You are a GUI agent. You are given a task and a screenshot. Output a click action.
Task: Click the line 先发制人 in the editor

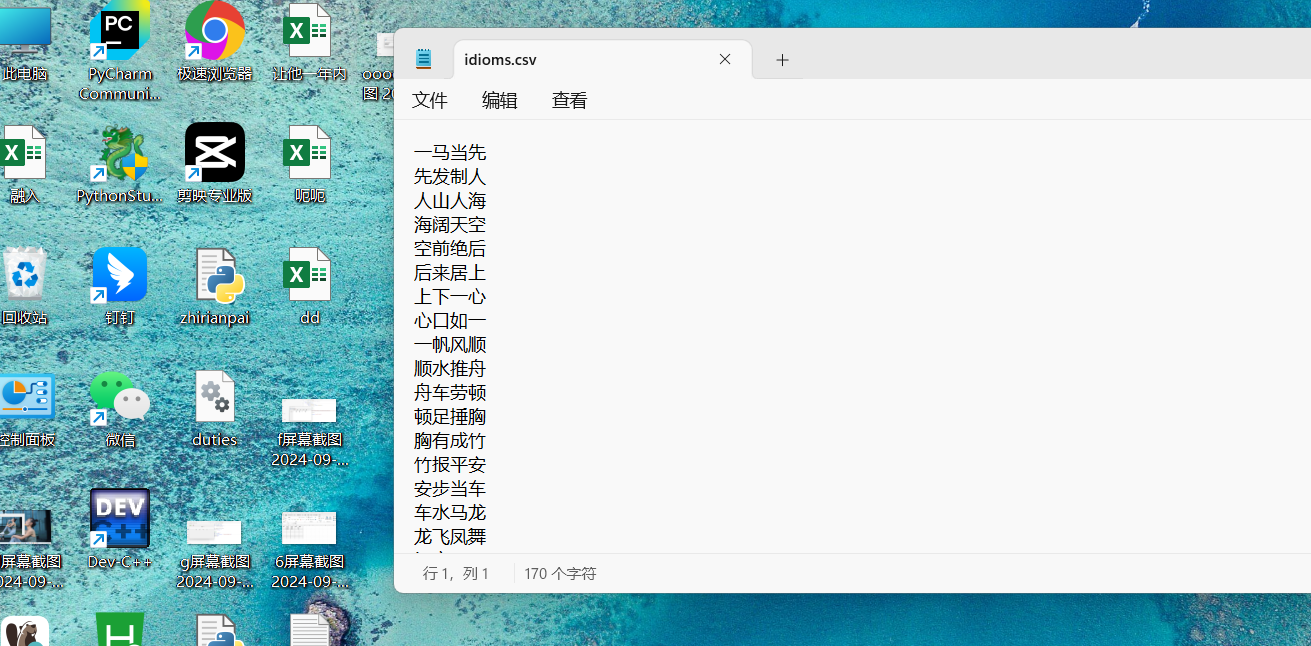[450, 176]
